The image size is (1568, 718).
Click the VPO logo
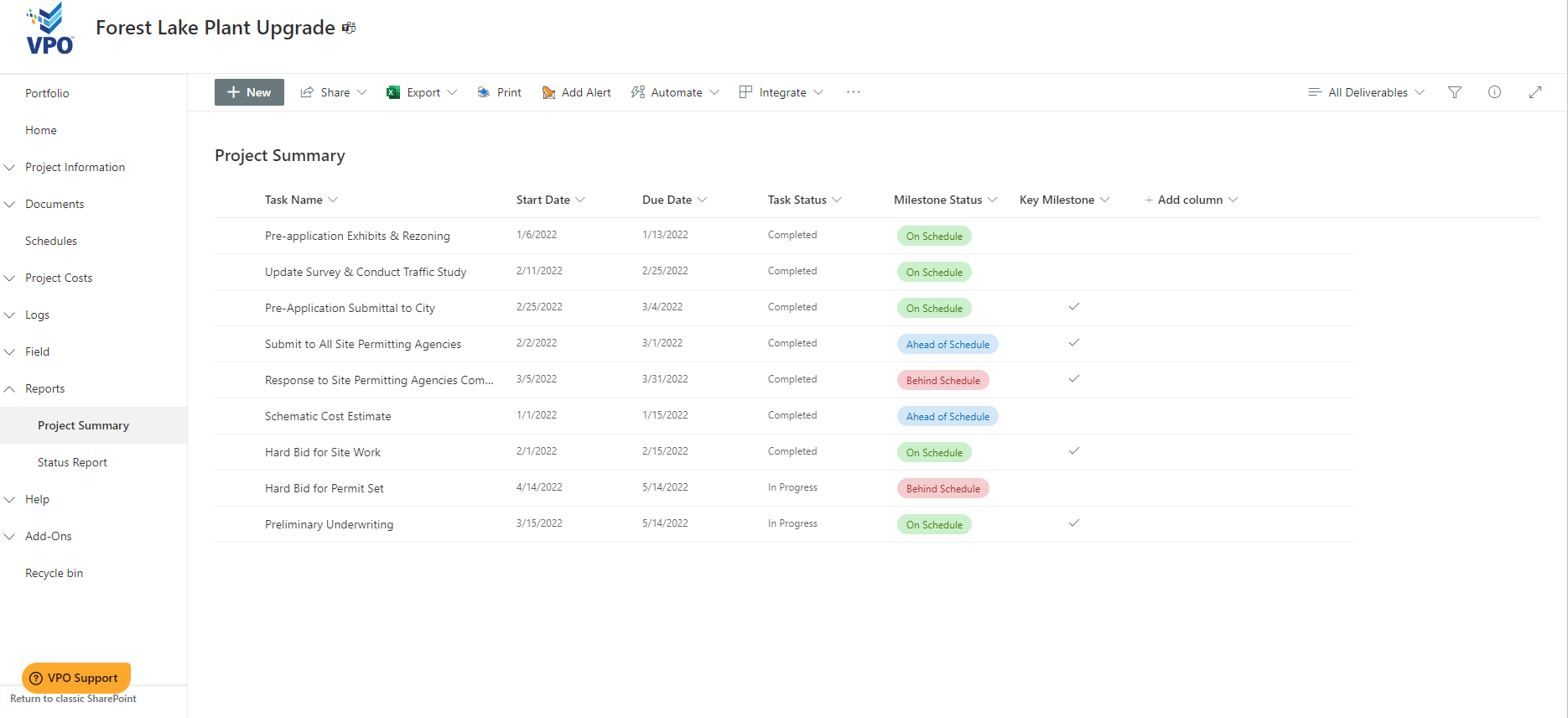49,29
